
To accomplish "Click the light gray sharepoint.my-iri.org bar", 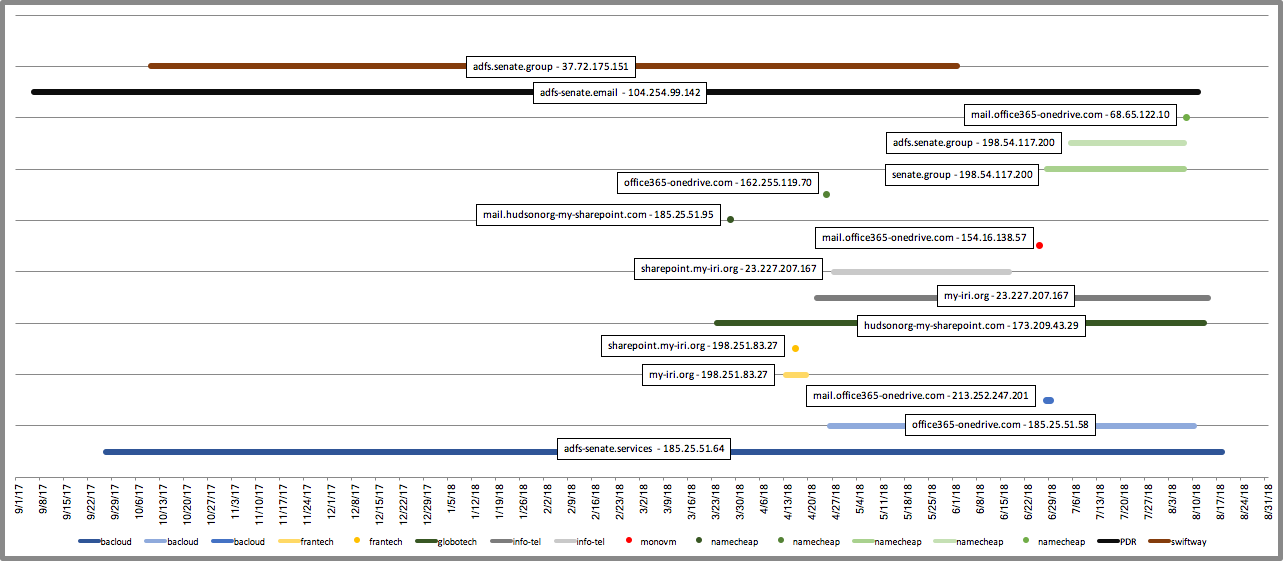I will pyautogui.click(x=921, y=272).
